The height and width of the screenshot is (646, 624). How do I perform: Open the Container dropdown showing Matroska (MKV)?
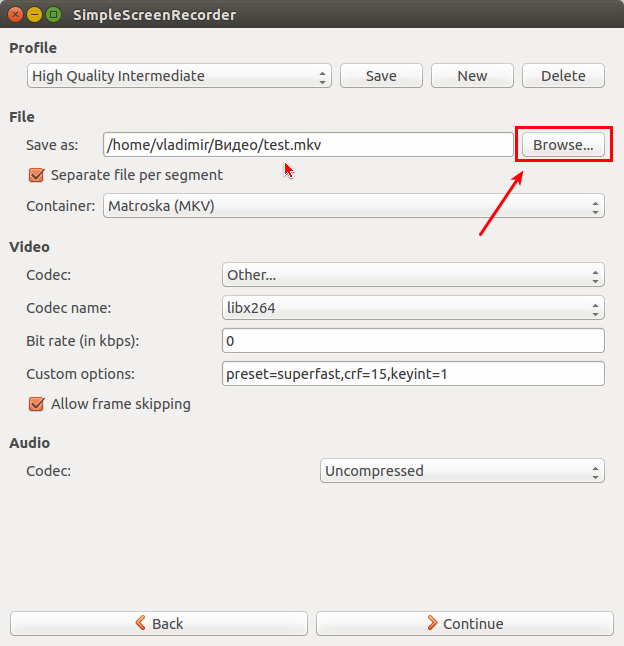point(353,206)
